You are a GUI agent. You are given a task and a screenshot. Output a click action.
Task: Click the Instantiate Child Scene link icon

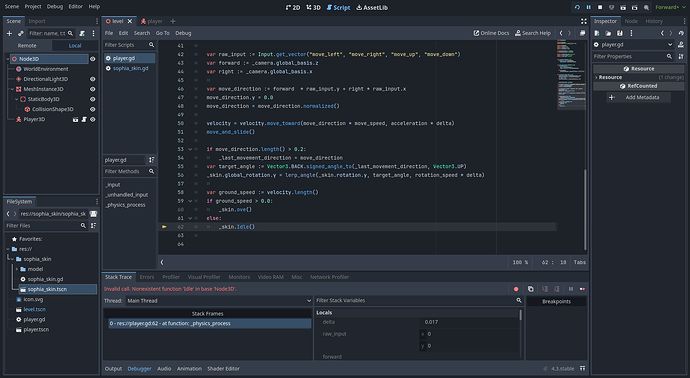(20, 33)
